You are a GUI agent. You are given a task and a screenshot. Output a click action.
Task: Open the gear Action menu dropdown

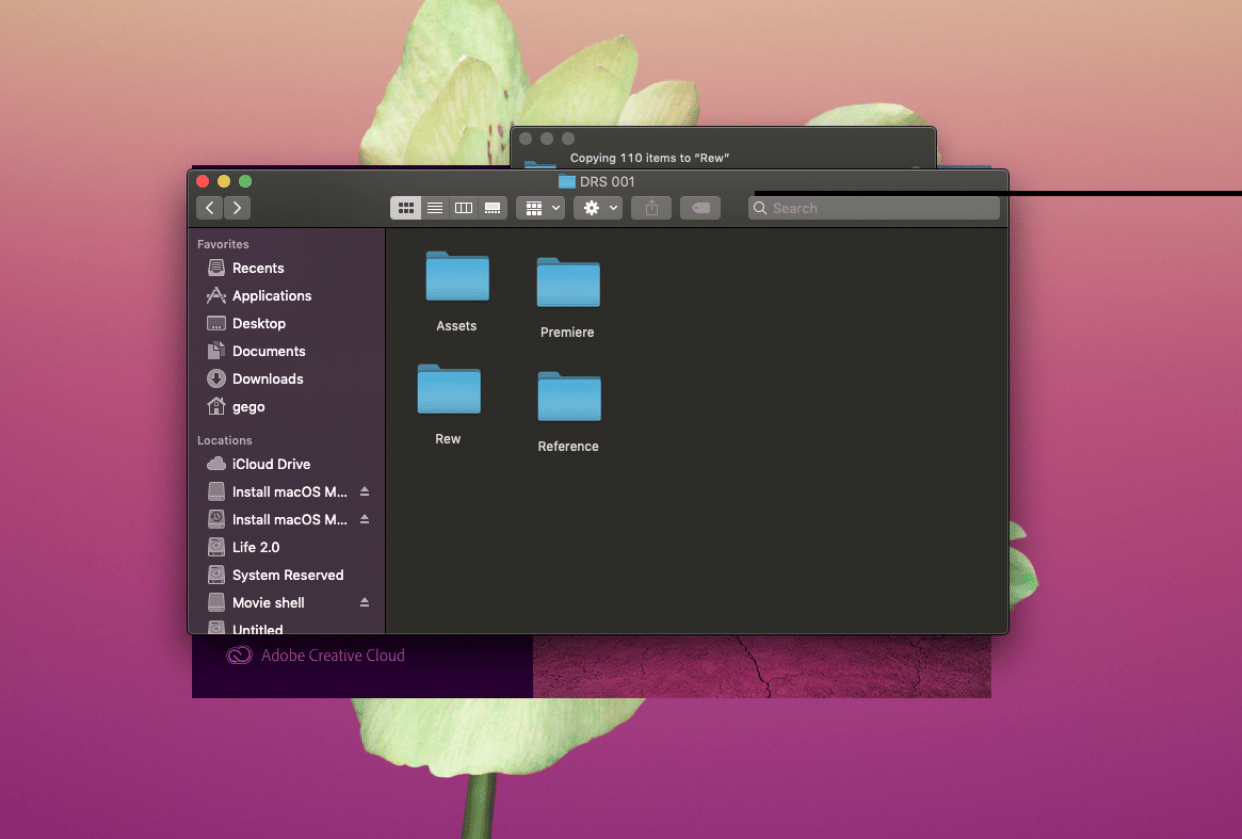pyautogui.click(x=599, y=208)
